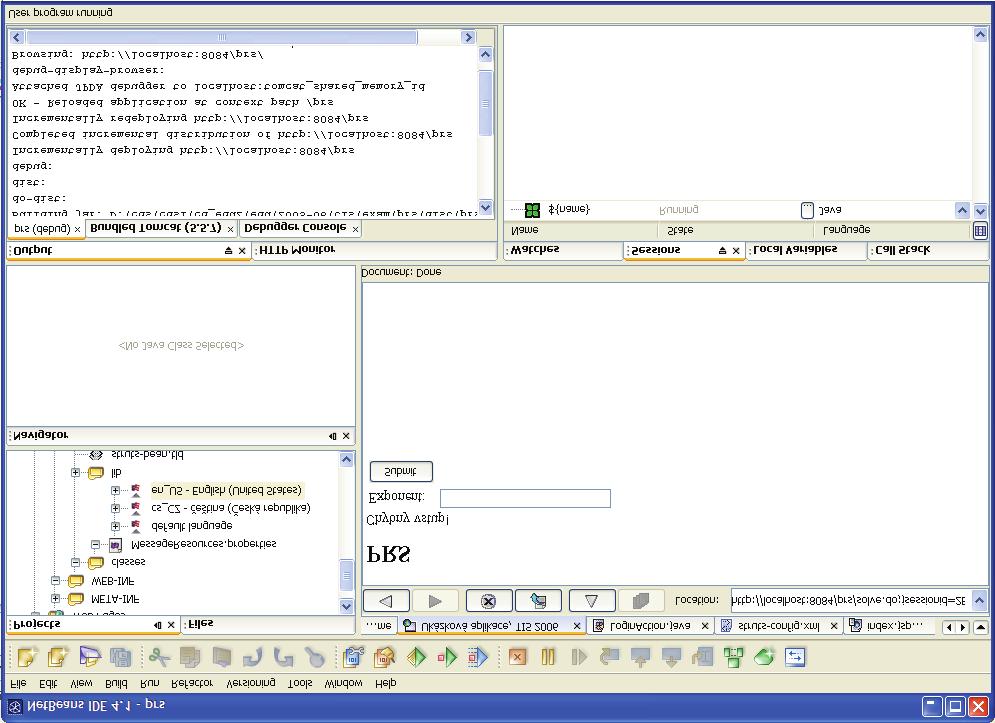Close the Ukázková aplikace, TIS 2006 tab
The width and height of the screenshot is (995, 723).
576,627
